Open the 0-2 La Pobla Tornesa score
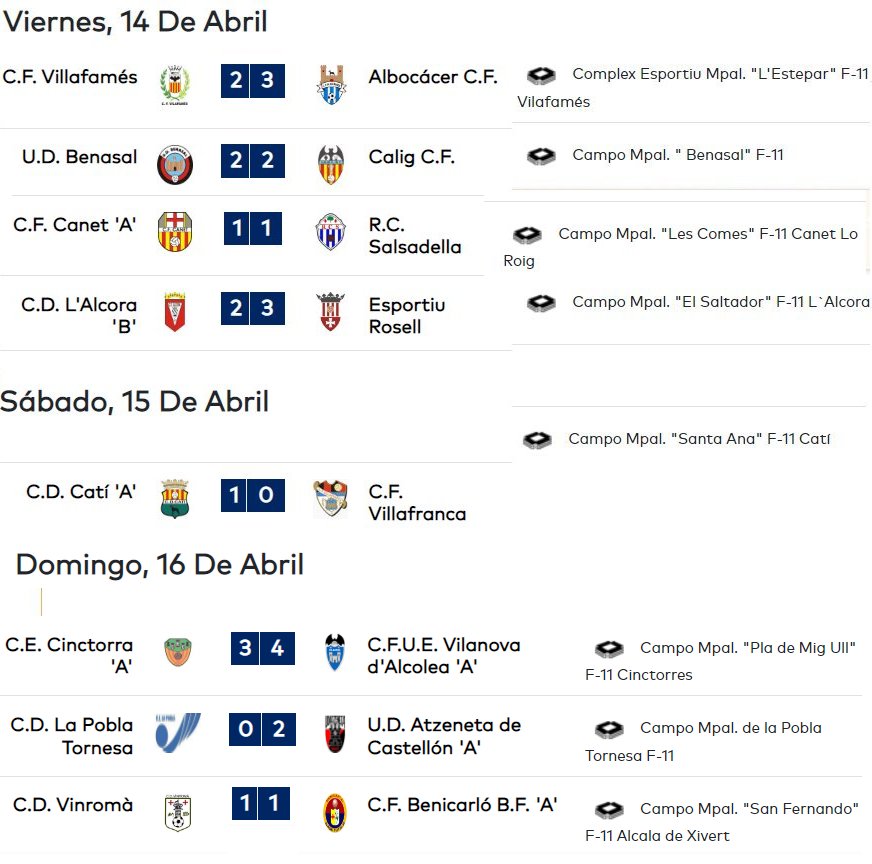This screenshot has width=872, height=864. [262, 729]
